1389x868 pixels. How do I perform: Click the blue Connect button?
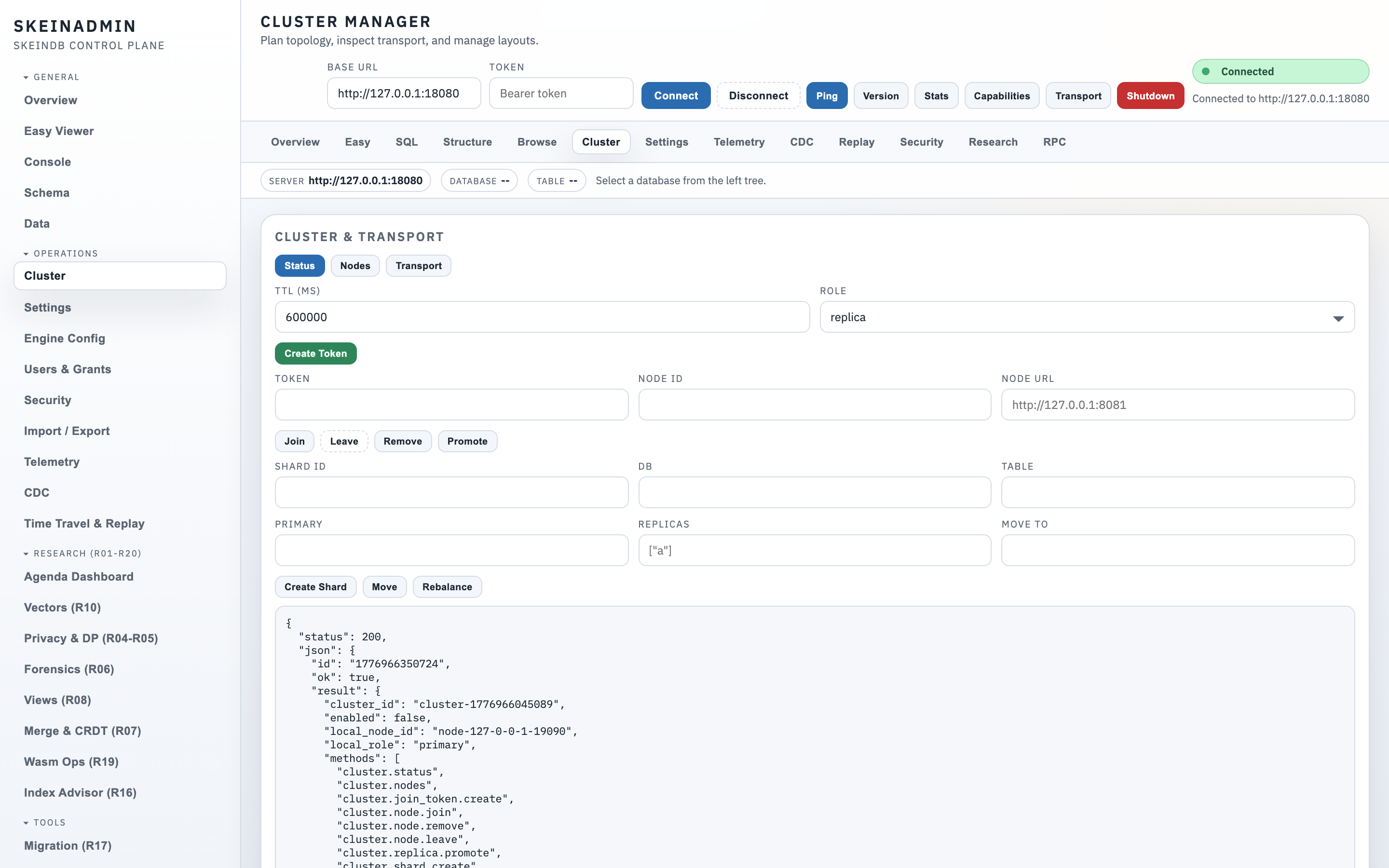676,95
